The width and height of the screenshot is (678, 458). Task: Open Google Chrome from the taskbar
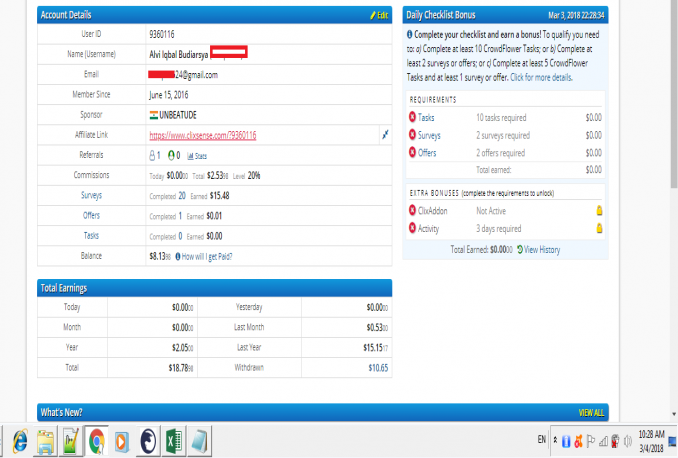point(98,441)
